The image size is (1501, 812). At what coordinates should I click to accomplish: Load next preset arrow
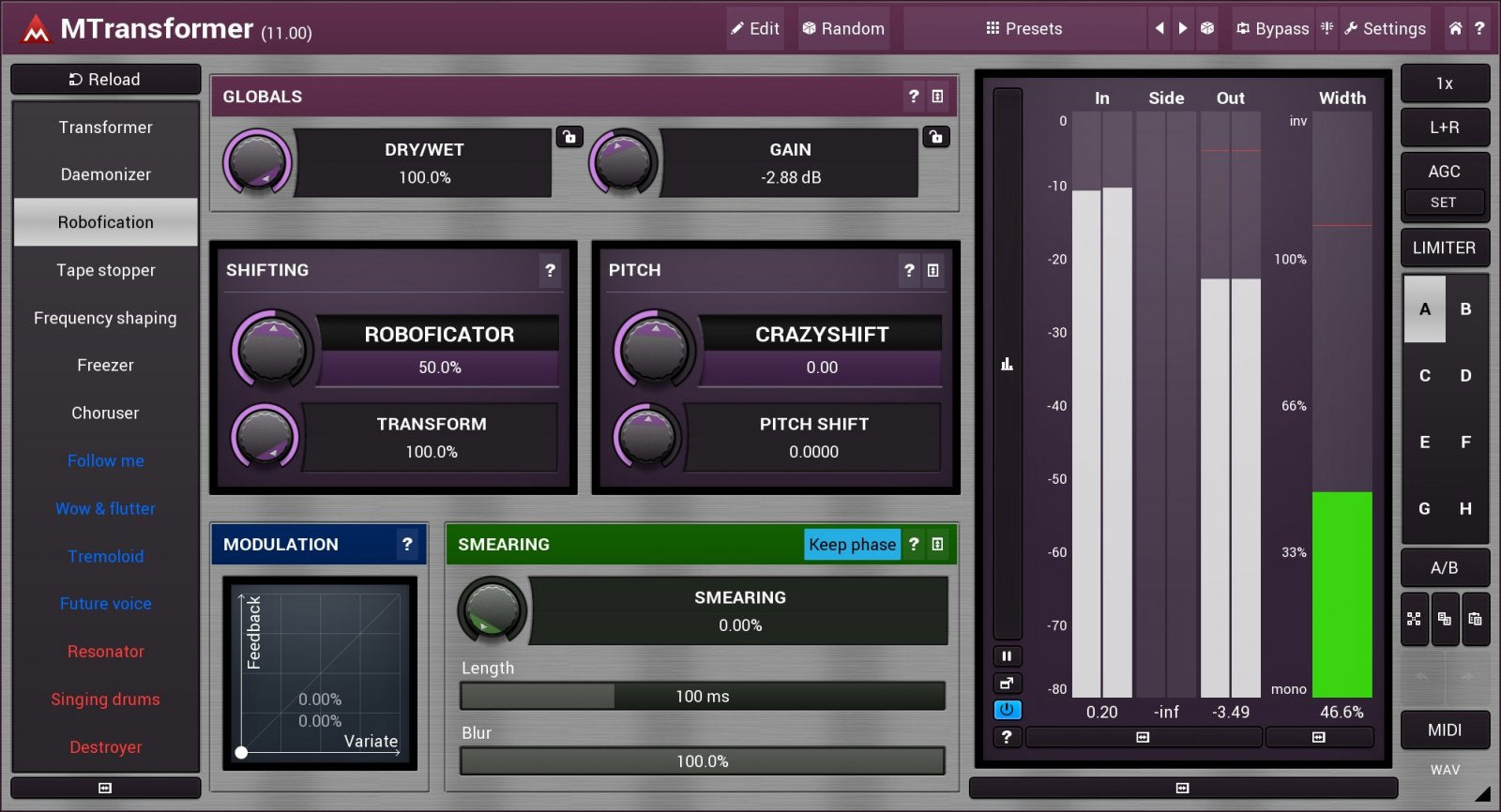point(1183,28)
